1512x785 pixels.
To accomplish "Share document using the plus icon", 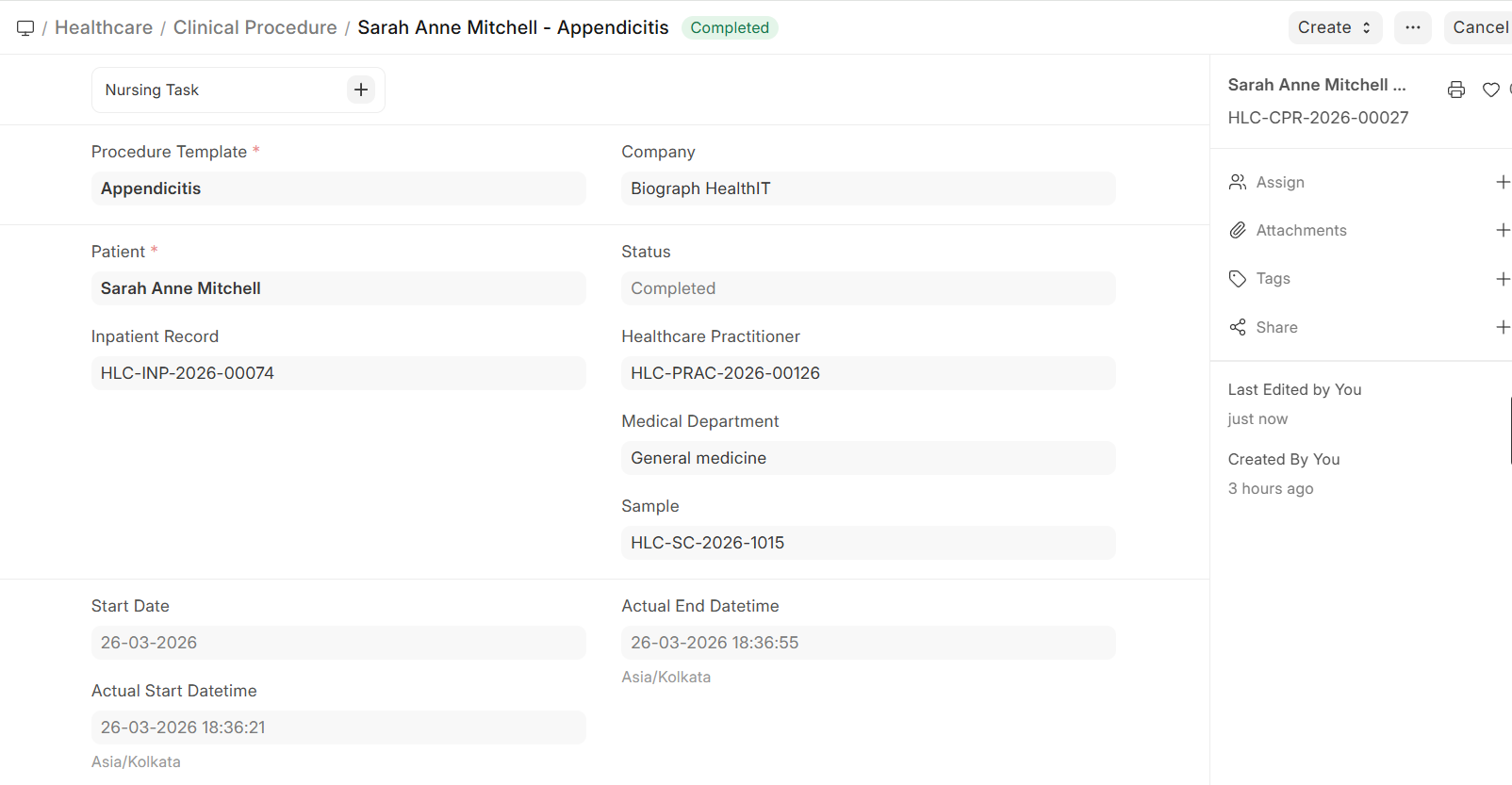I will 1502,327.
